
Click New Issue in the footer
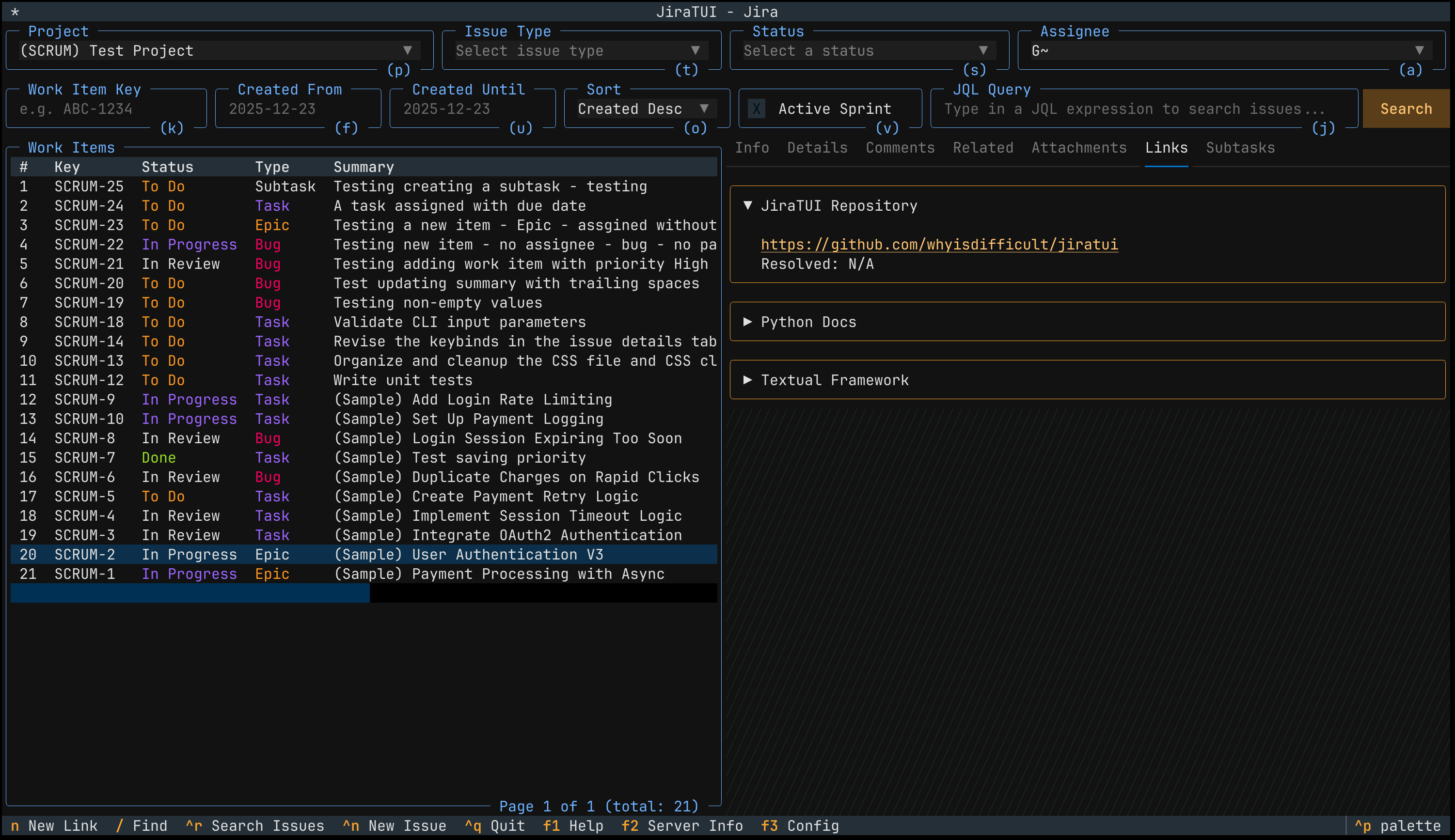coord(395,825)
